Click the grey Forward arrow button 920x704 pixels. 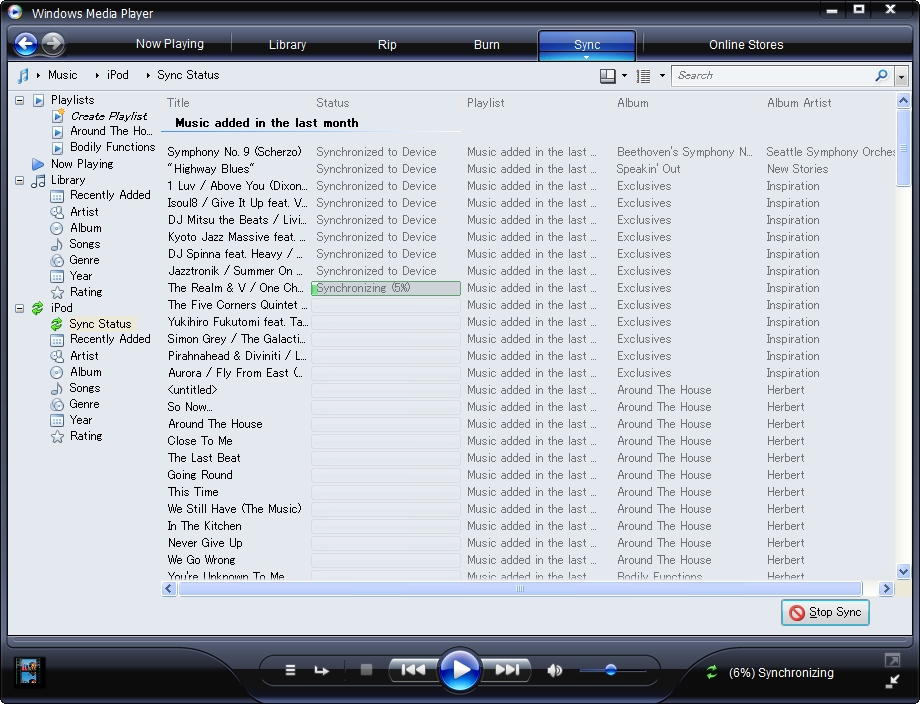53,43
